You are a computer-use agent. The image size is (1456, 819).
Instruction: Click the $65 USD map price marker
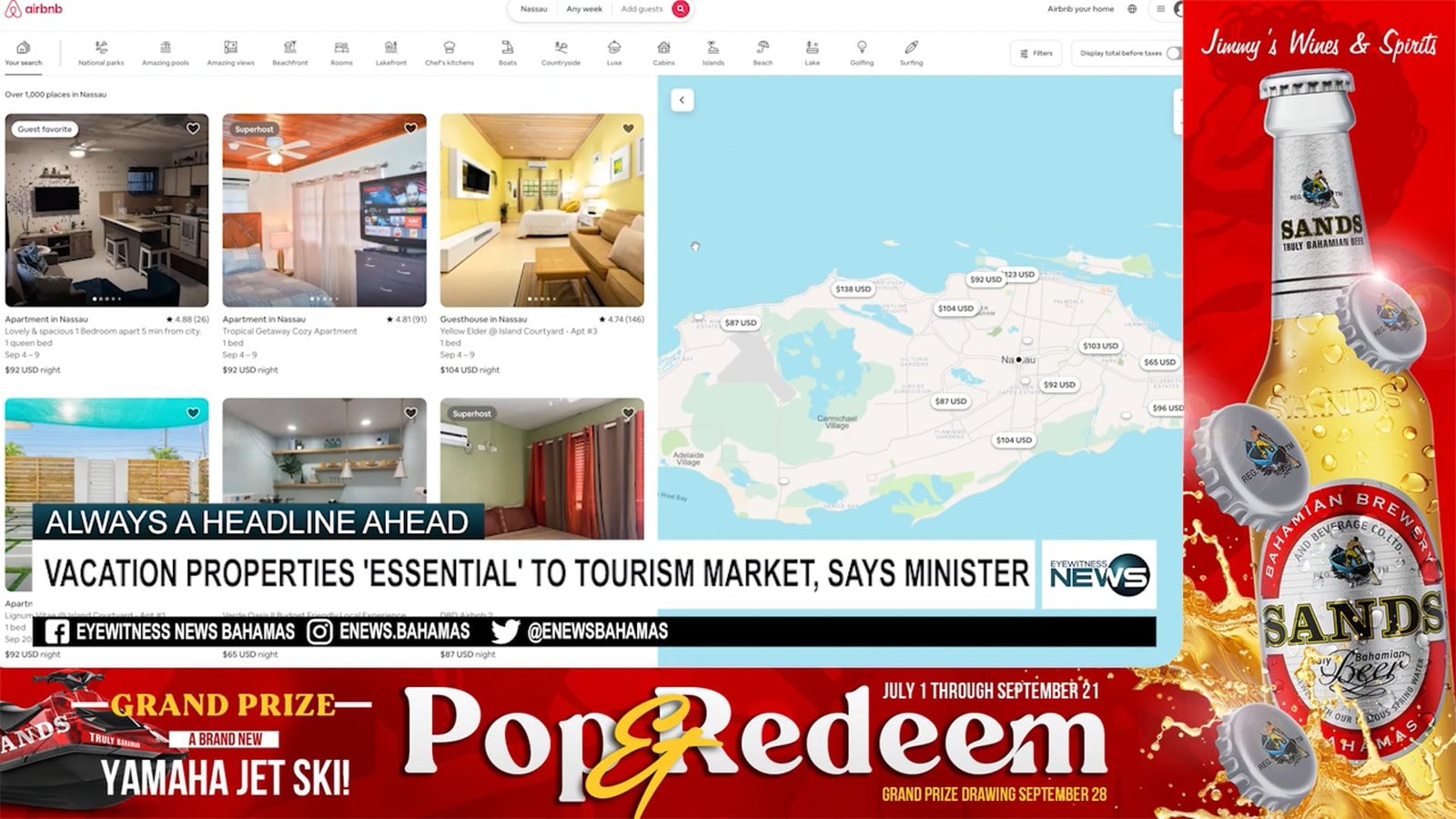point(1159,362)
